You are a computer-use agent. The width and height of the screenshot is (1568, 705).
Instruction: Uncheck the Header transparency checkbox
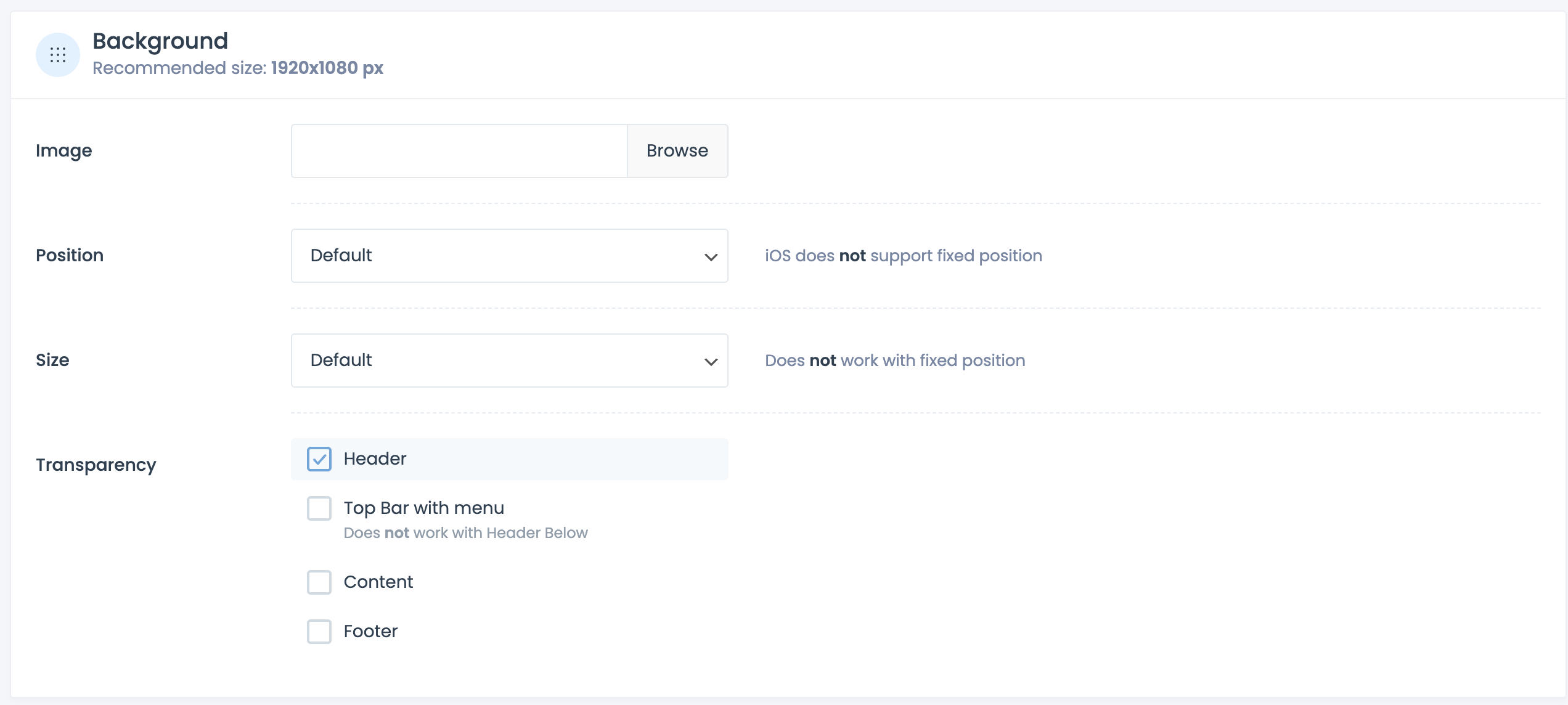pos(319,459)
